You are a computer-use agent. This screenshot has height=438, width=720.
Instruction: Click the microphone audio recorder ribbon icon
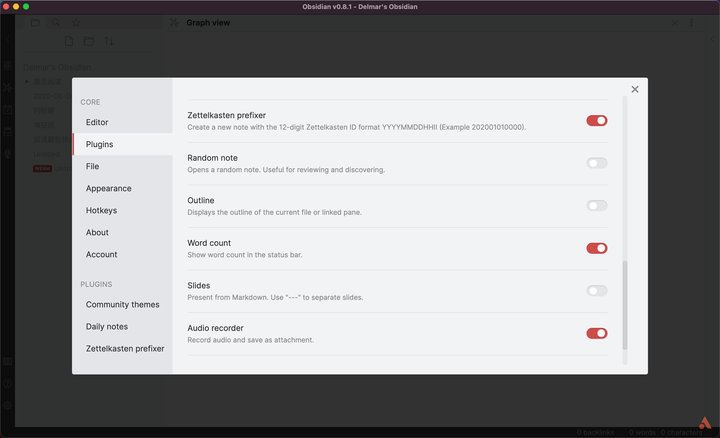7,154
